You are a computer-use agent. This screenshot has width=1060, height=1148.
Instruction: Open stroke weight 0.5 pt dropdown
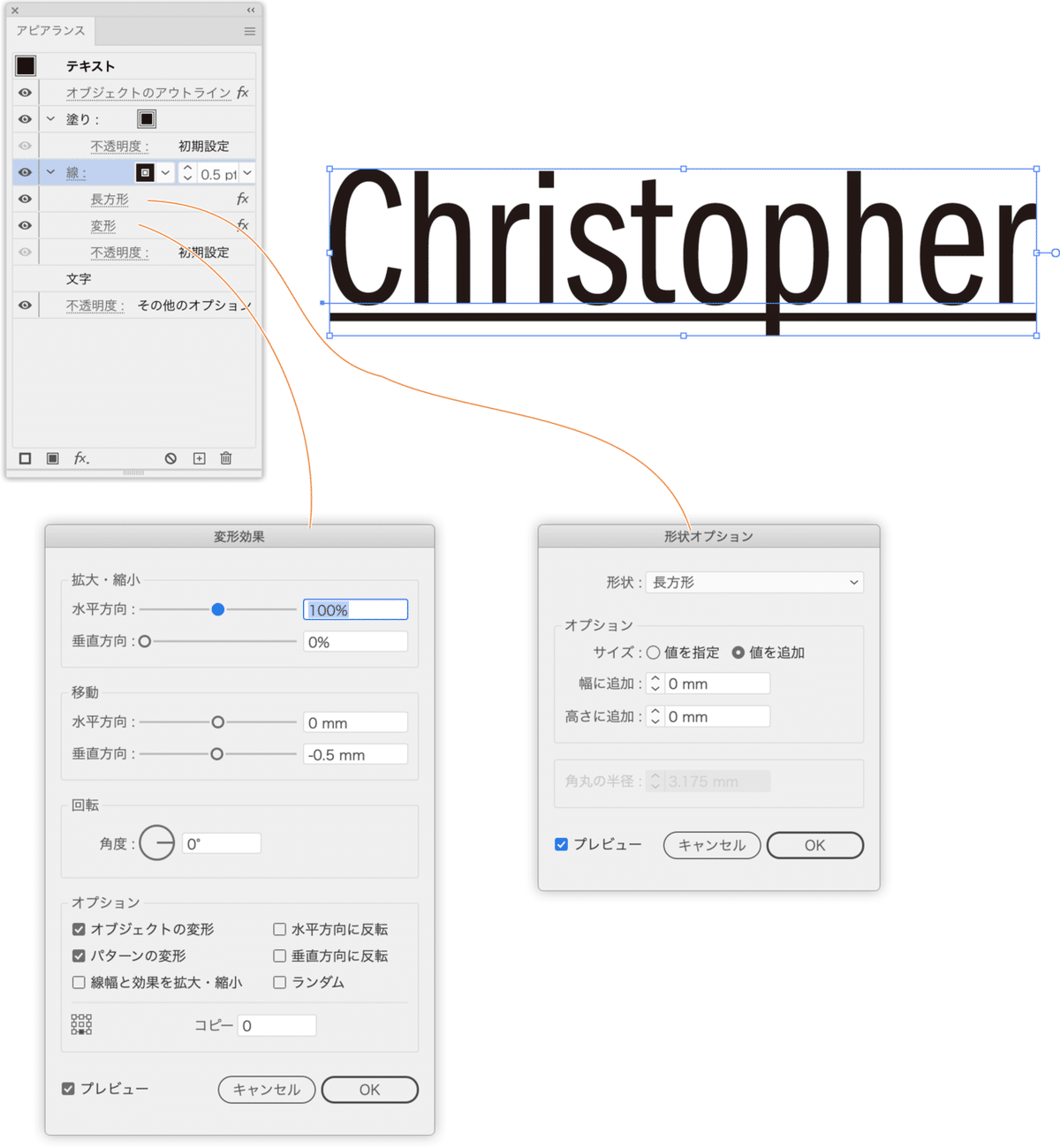pyautogui.click(x=247, y=173)
